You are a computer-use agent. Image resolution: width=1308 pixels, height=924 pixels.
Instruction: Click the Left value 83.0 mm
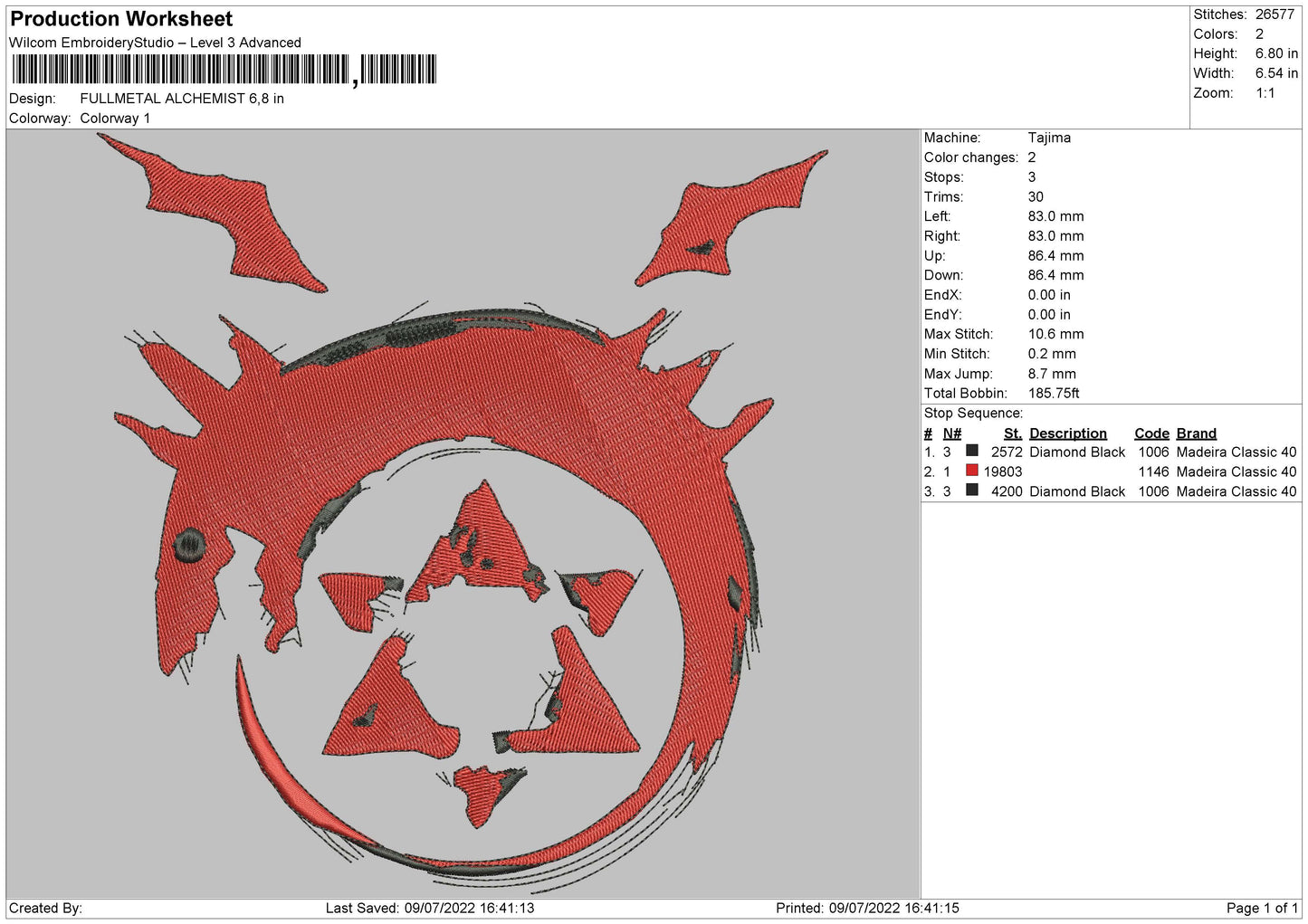click(1055, 216)
